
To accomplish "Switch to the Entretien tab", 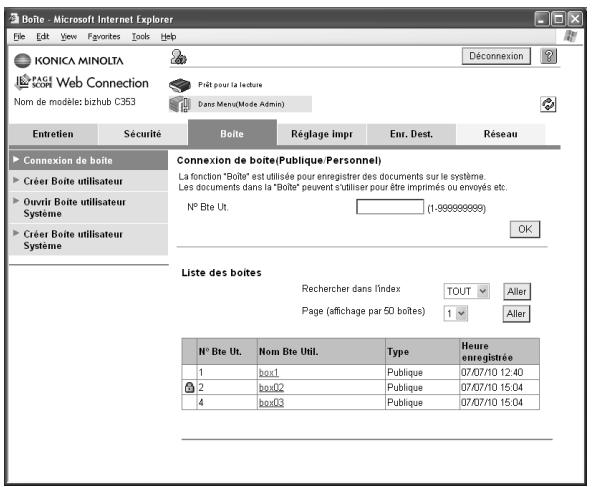I will [x=53, y=134].
